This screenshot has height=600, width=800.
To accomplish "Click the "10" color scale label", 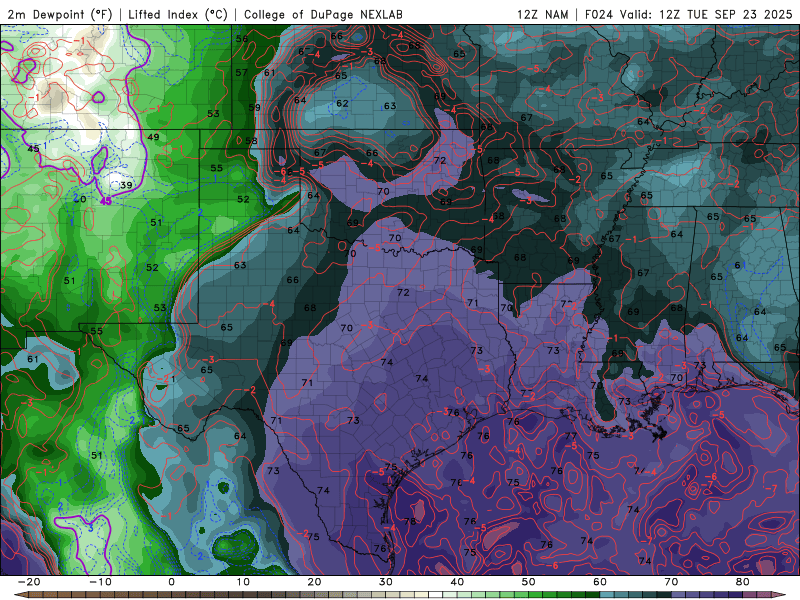I will (x=243, y=582).
